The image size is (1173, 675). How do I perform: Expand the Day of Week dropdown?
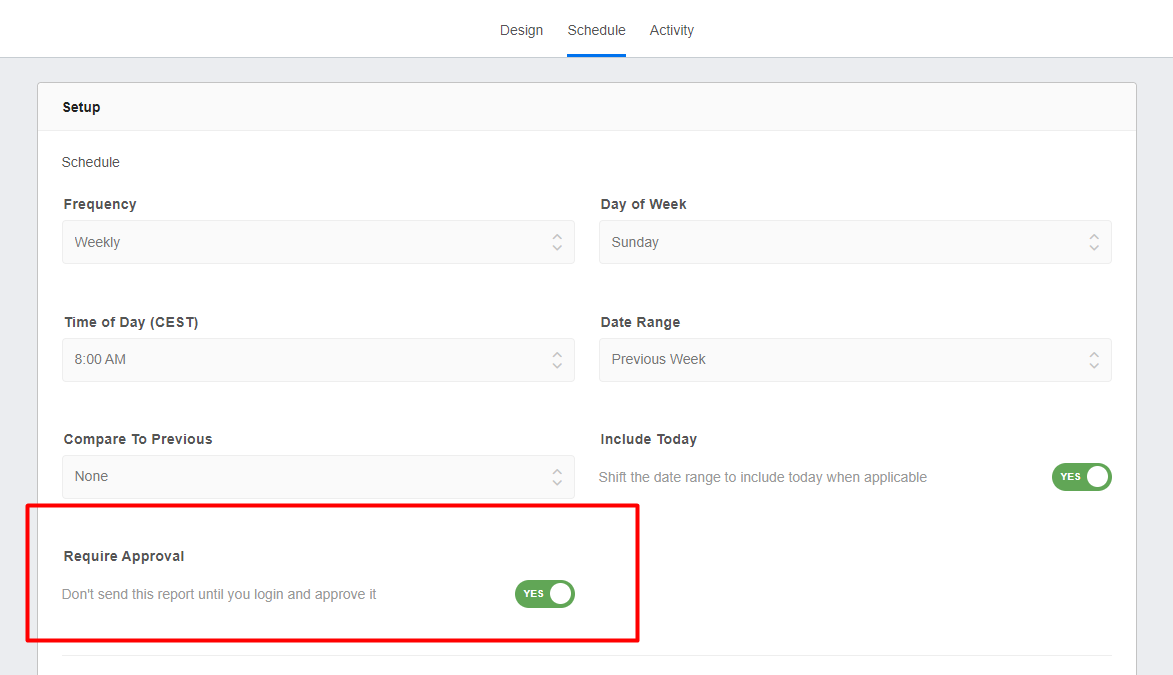(854, 242)
